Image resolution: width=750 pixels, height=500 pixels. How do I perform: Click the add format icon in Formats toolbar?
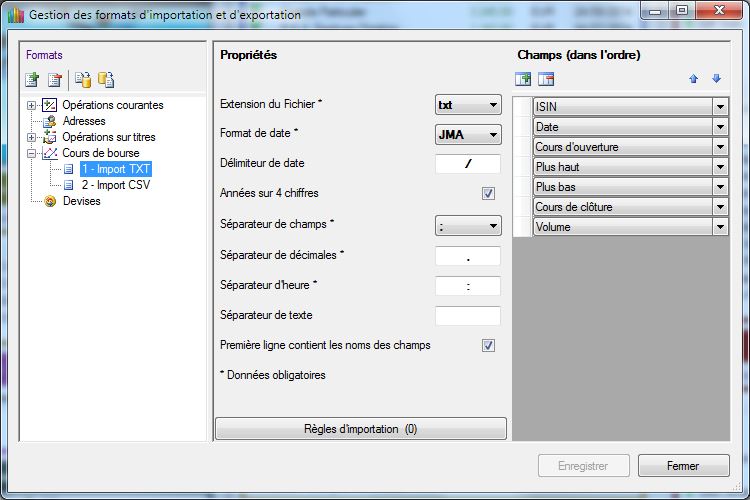[32, 80]
